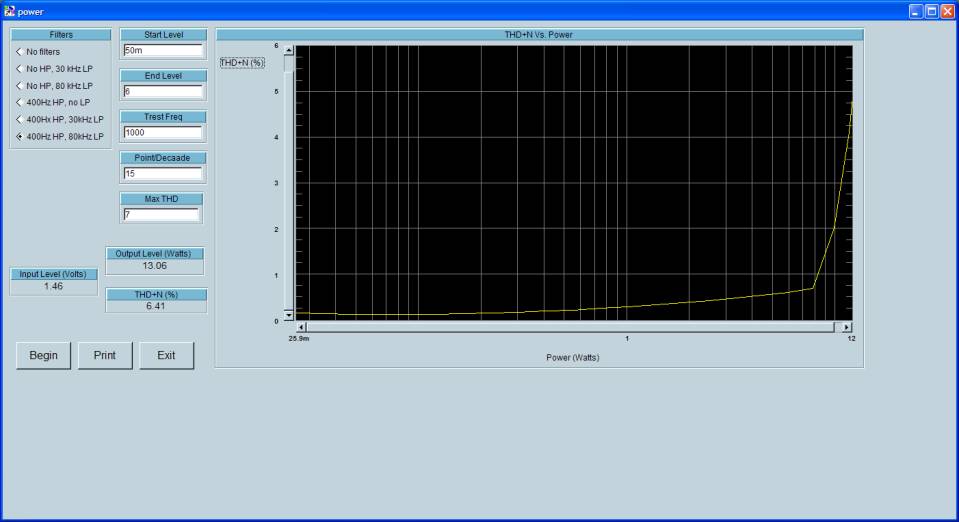Select the No HP, 80 kHz LP filter
The width and height of the screenshot is (959, 522).
(x=19, y=86)
